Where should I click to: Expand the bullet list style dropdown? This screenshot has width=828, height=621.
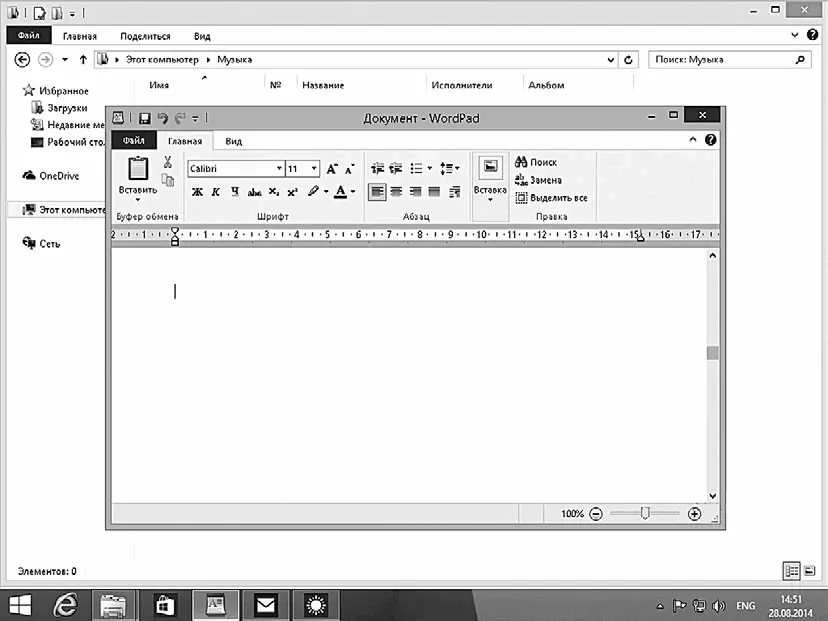coord(430,169)
